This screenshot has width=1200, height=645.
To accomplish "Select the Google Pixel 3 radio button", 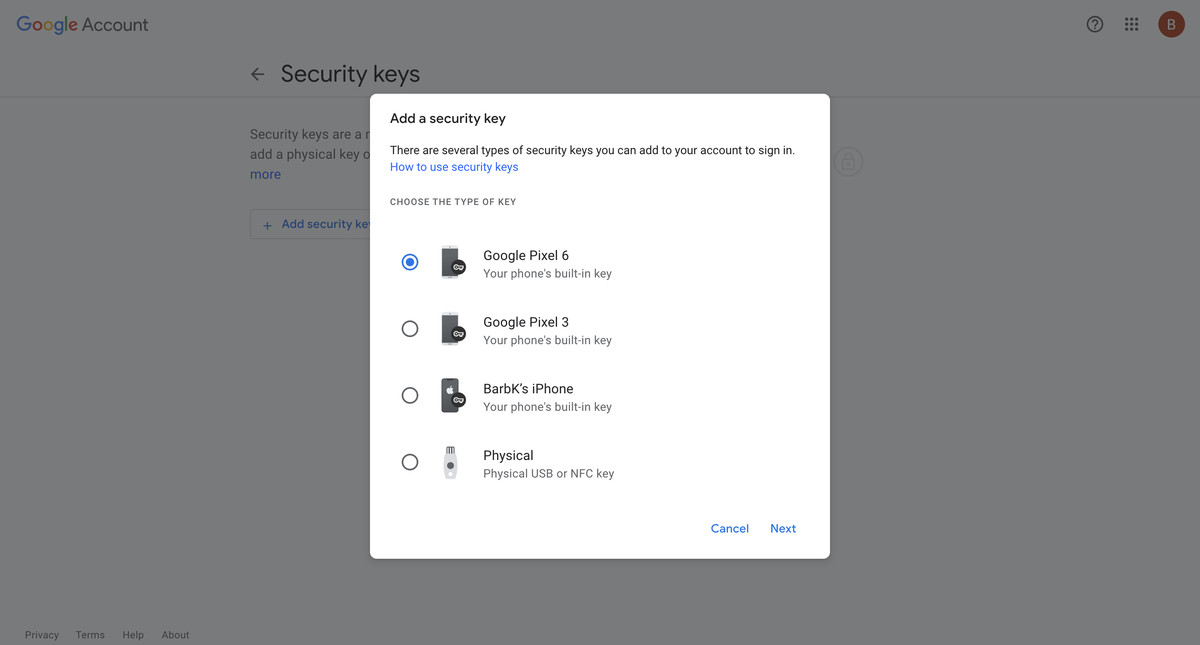I will 409,328.
